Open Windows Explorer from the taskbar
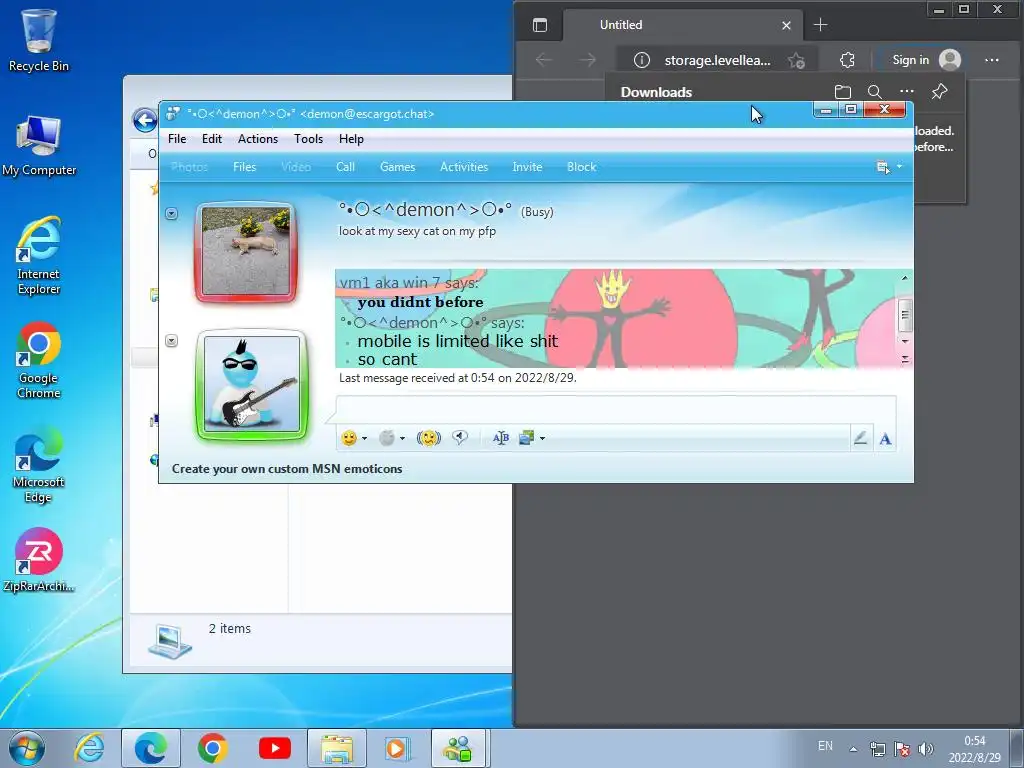1024x768 pixels. click(x=337, y=748)
